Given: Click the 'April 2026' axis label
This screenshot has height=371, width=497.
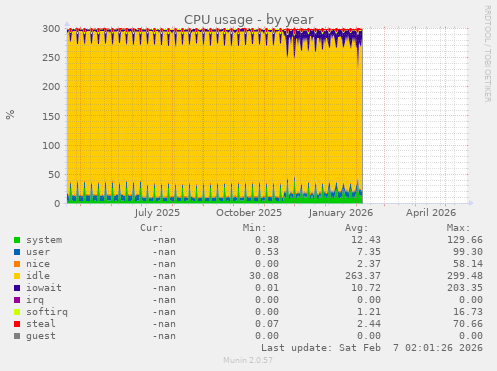Looking at the screenshot, I should pyautogui.click(x=431, y=213).
